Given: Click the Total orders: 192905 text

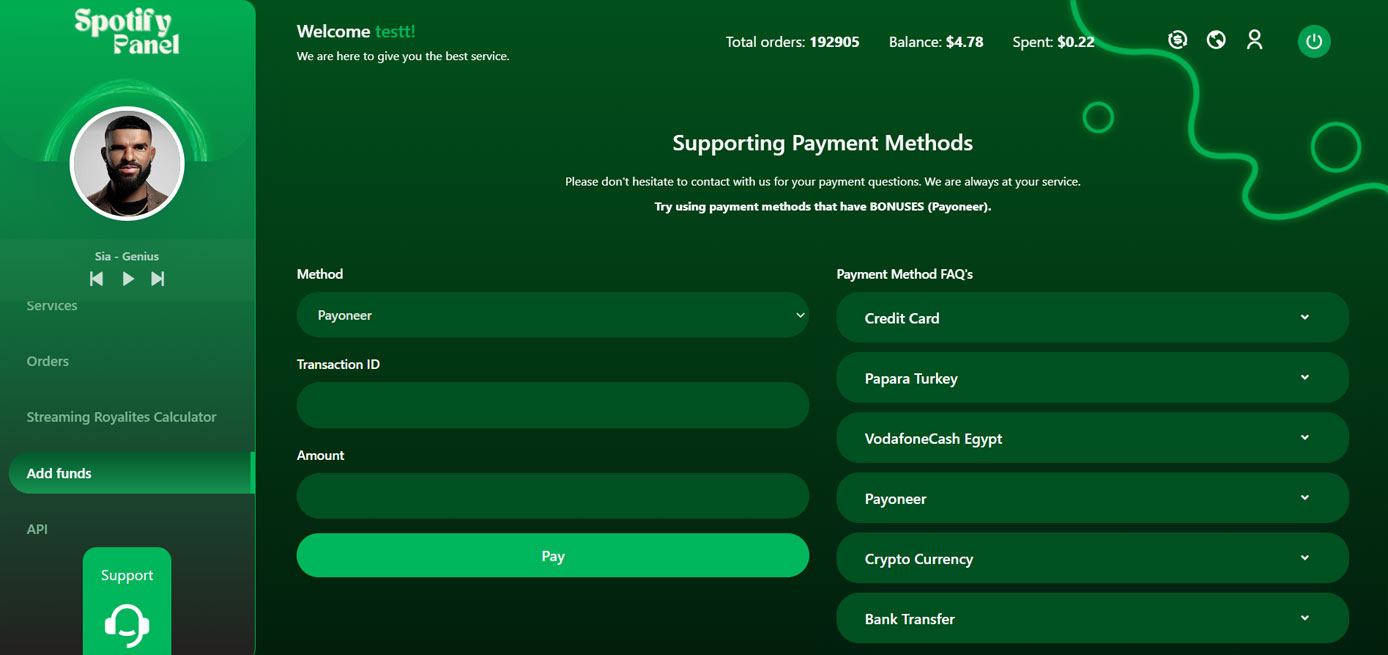Looking at the screenshot, I should [792, 42].
